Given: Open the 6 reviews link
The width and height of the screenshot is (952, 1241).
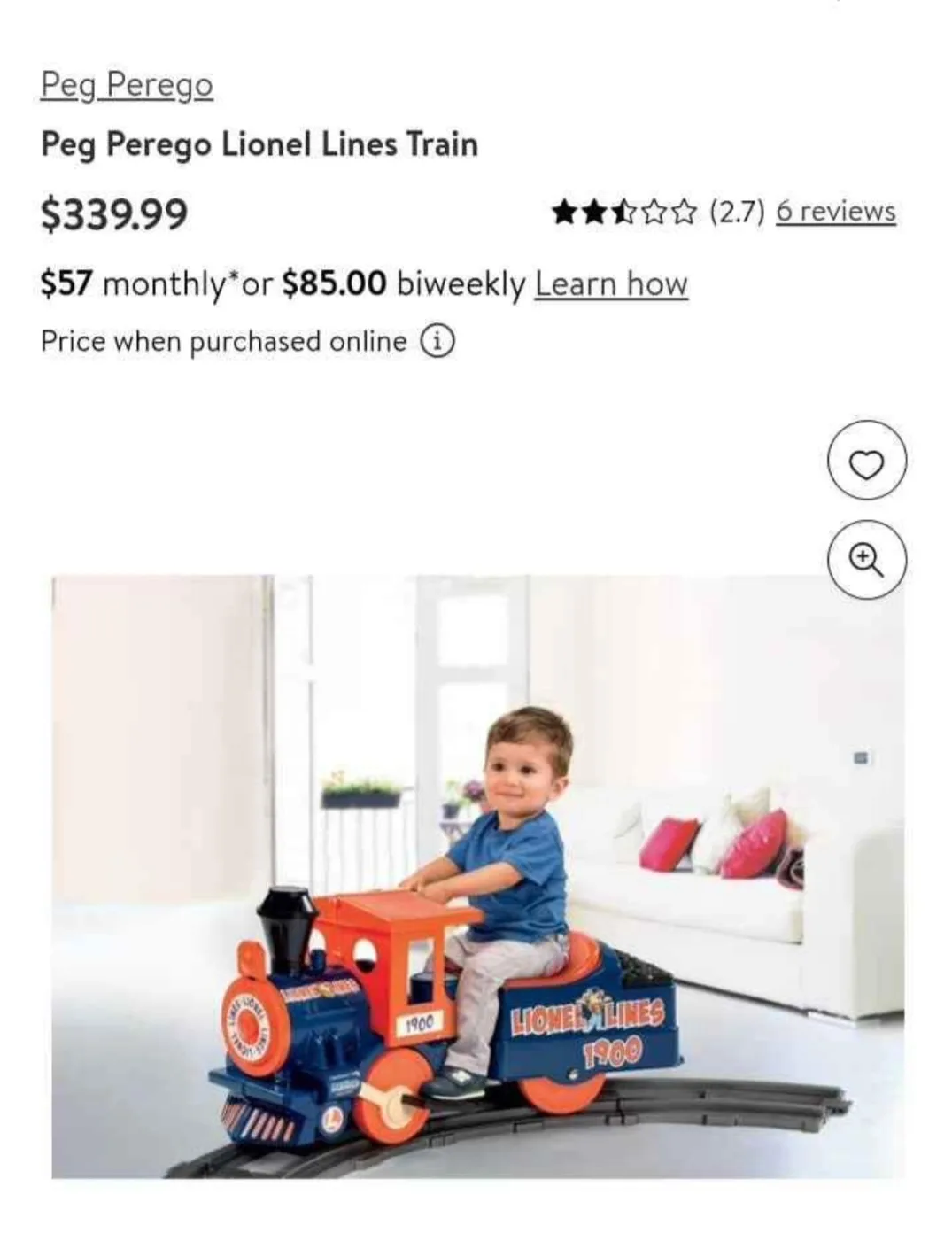Looking at the screenshot, I should 836,212.
